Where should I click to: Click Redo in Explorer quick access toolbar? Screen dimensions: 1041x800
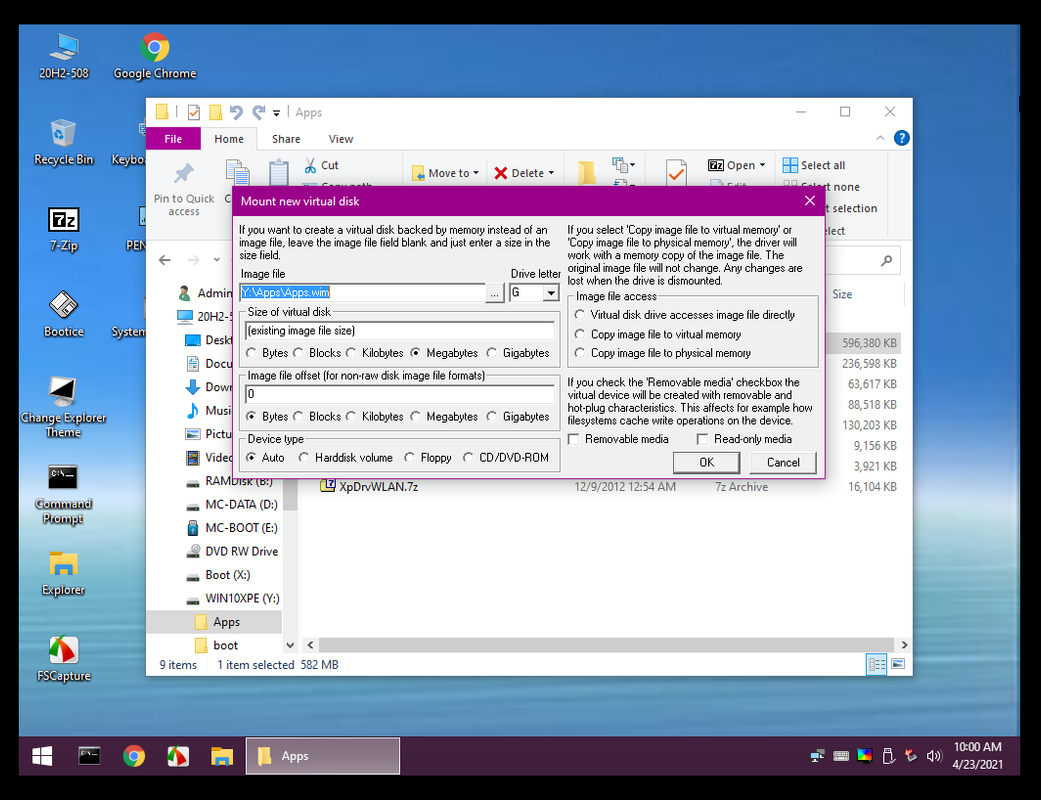[258, 112]
